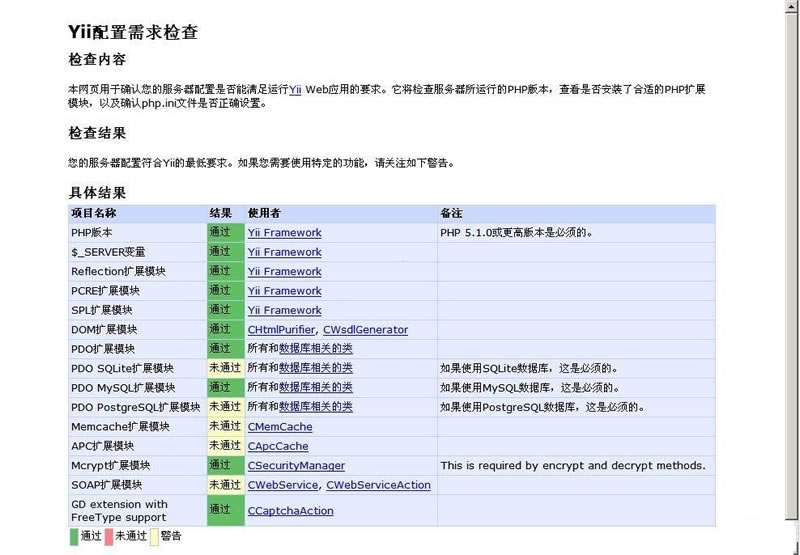800x555 pixels.
Task: Open Yii Framework link in PHP版本 row
Action: (x=285, y=233)
